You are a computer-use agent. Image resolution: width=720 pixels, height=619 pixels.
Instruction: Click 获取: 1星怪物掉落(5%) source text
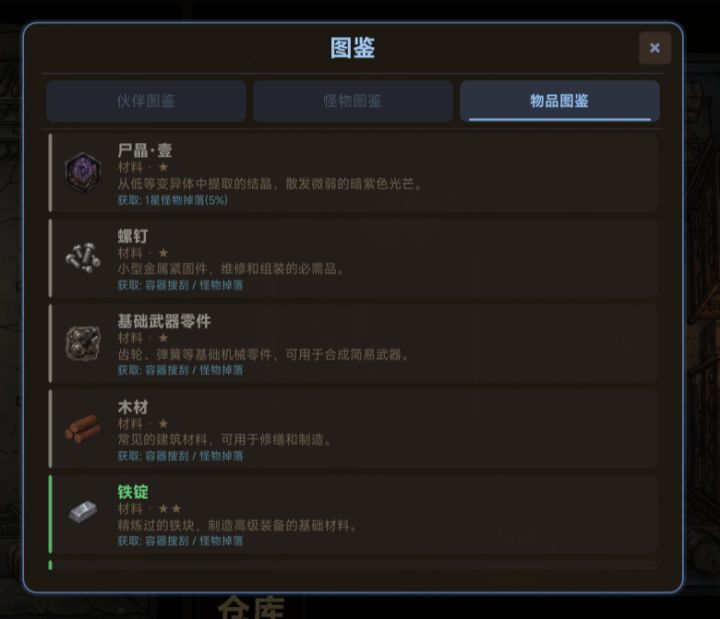pos(173,200)
